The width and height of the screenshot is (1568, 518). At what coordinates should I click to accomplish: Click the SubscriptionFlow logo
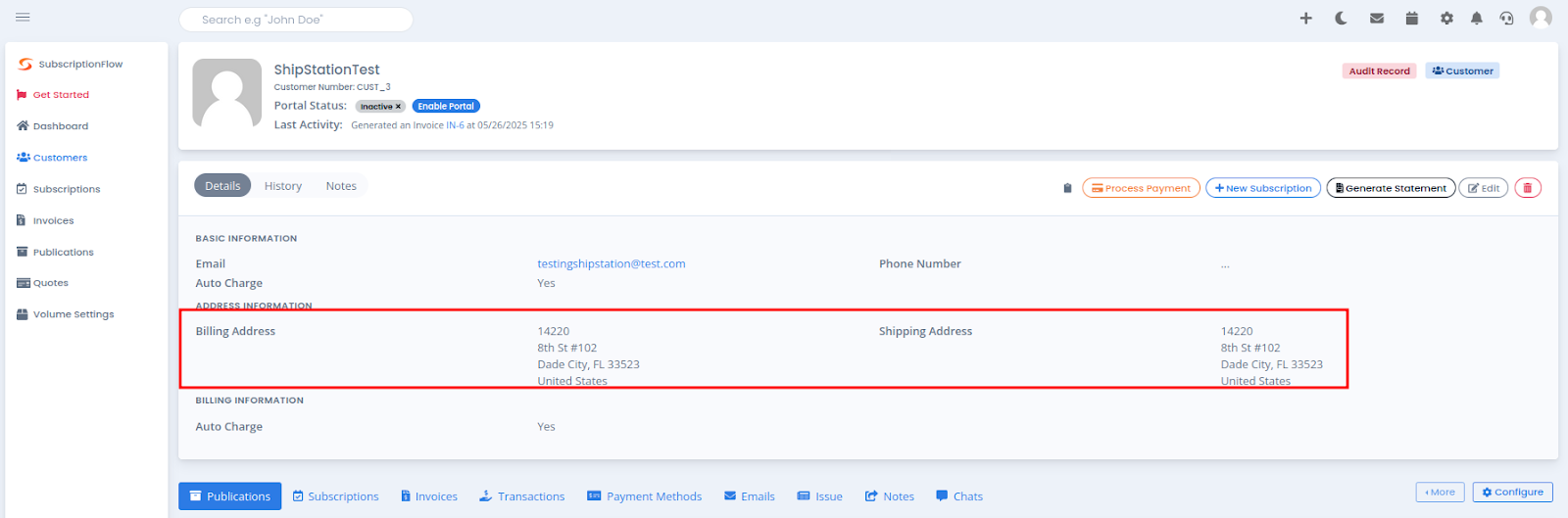tap(71, 64)
